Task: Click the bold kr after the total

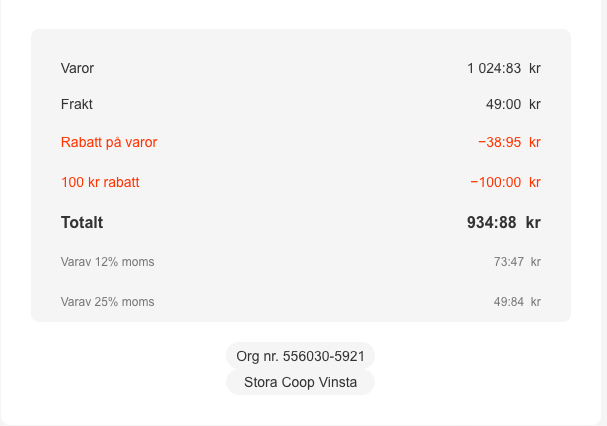Action: point(533,222)
